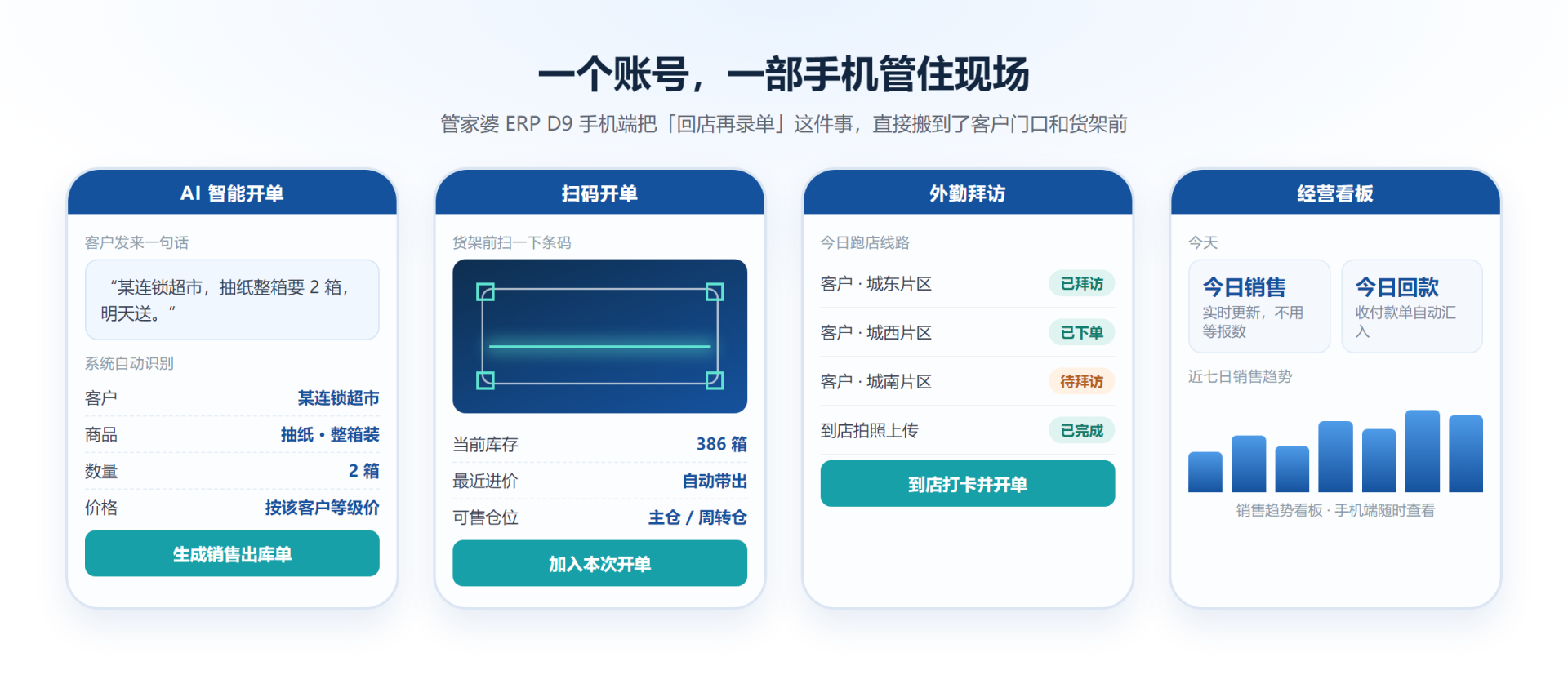The image size is (1568, 679).
Task: Click the customer message quote box
Action: click(232, 300)
